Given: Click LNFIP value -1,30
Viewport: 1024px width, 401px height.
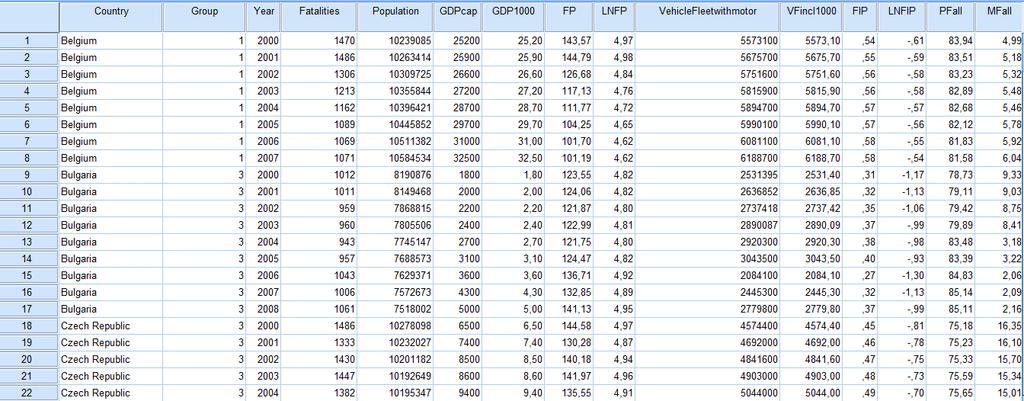Looking at the screenshot, I should click(x=903, y=276).
